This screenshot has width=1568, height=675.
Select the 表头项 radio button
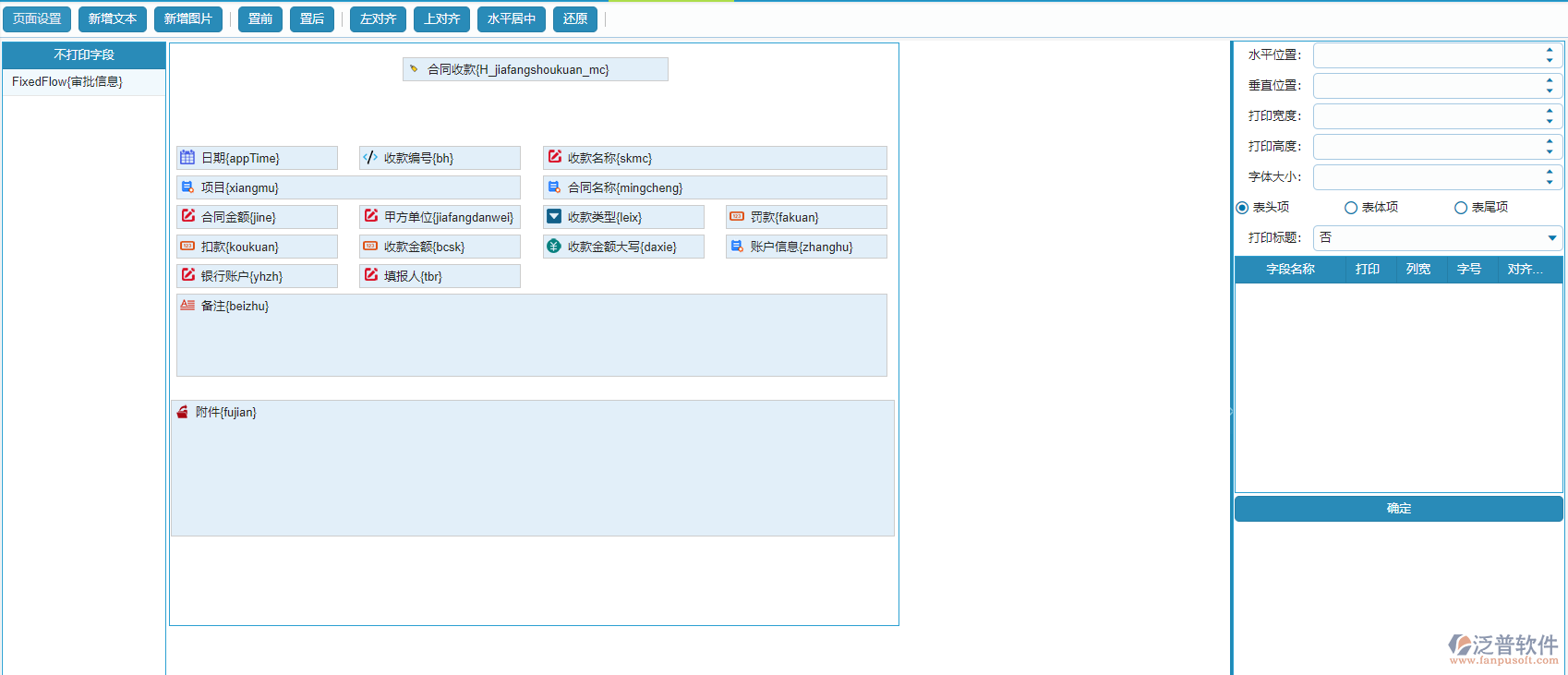1242,208
